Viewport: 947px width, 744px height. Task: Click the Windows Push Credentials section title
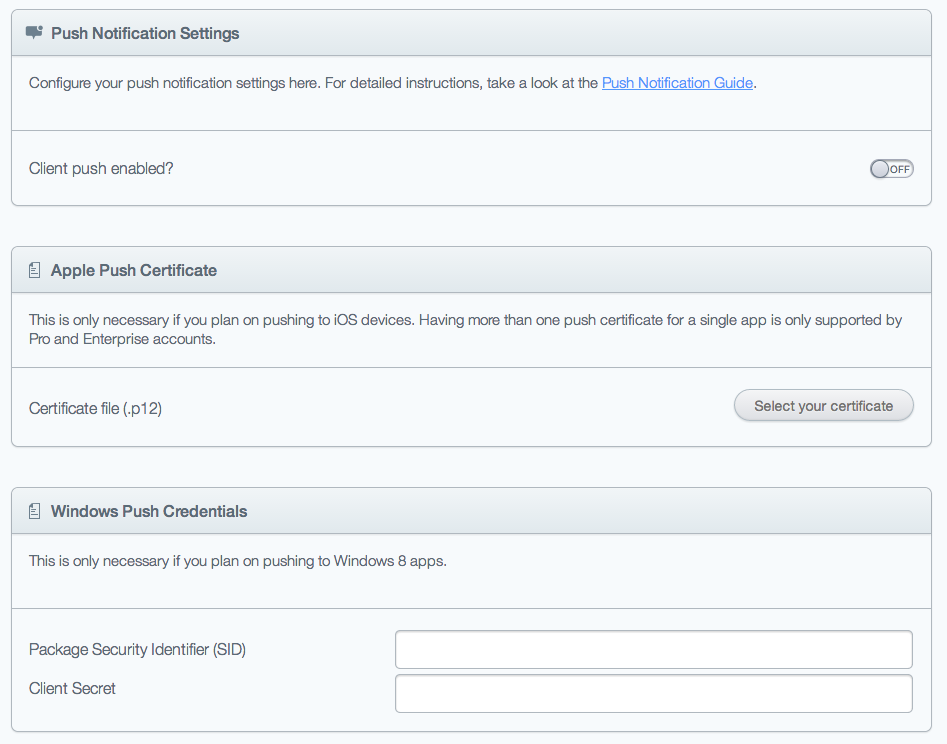[x=149, y=511]
